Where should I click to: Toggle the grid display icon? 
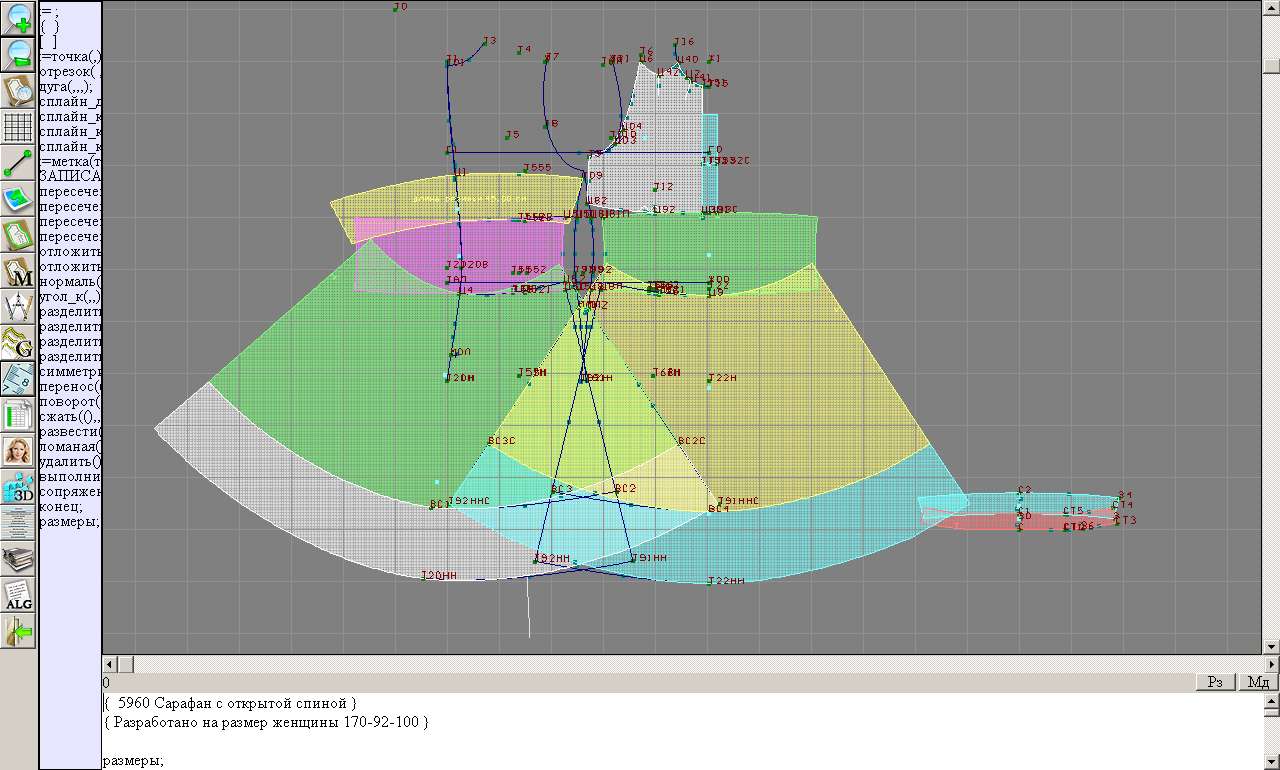point(19,126)
